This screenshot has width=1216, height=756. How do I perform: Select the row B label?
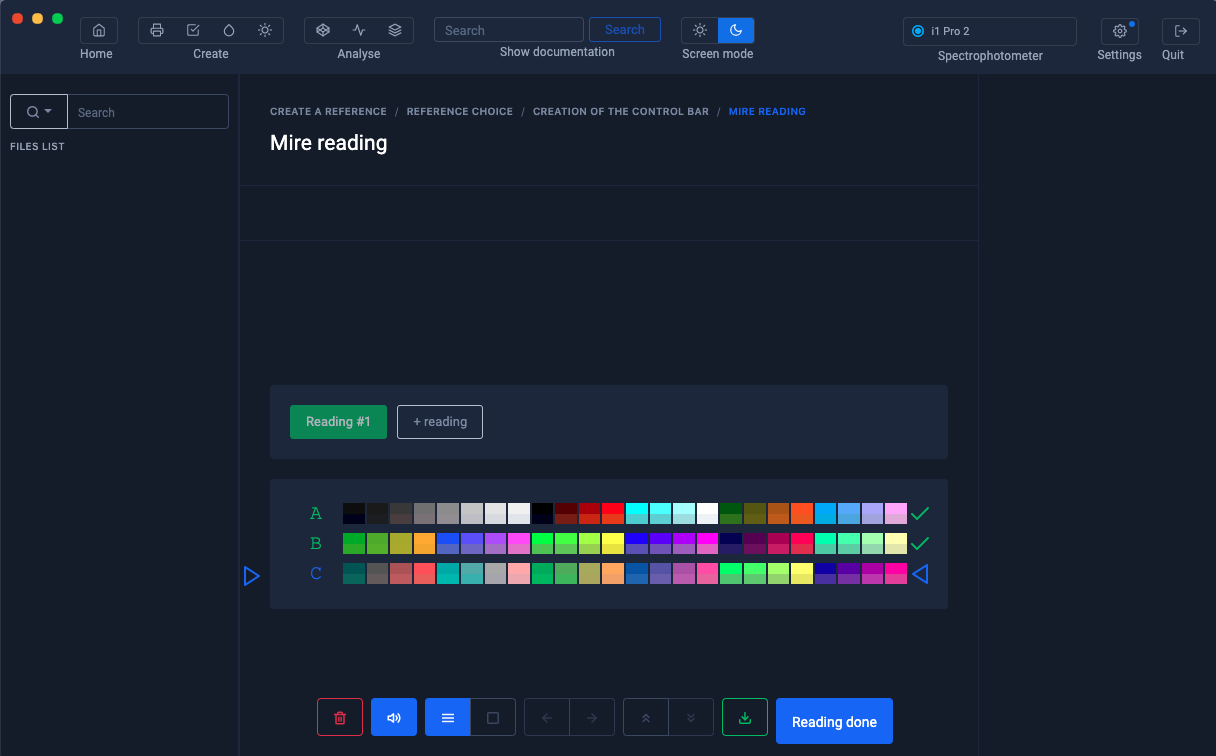[x=316, y=544]
